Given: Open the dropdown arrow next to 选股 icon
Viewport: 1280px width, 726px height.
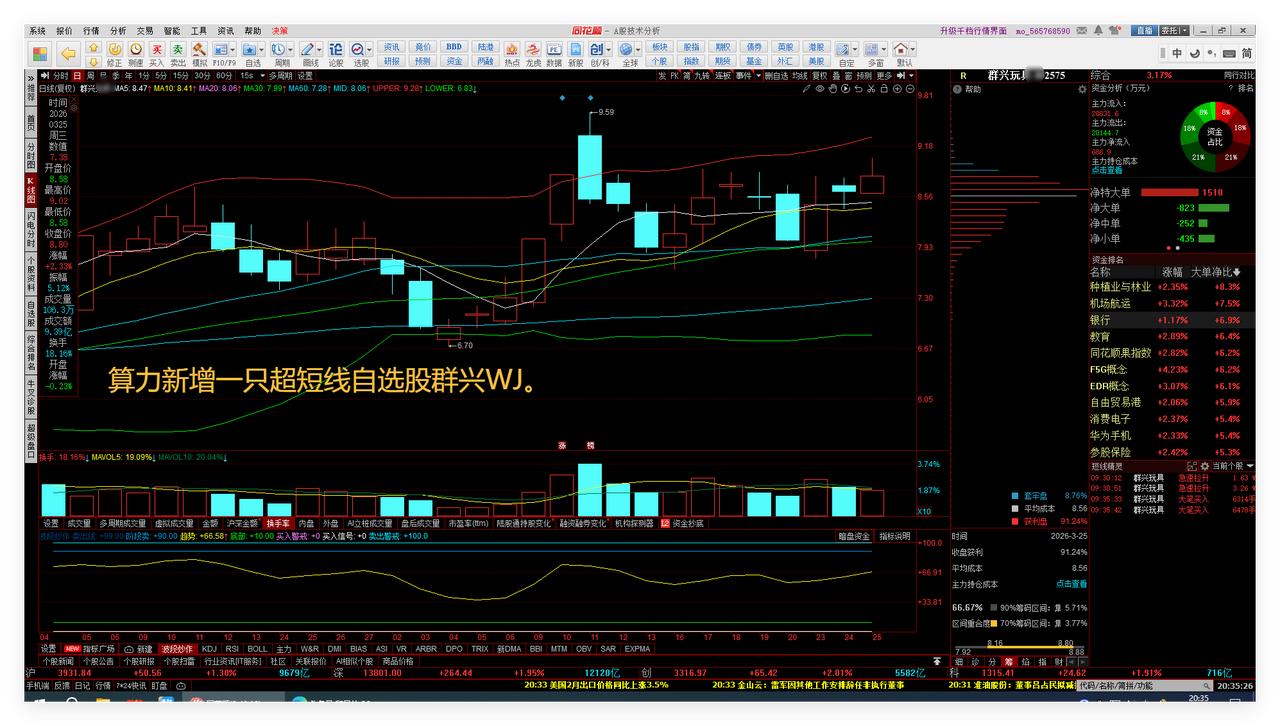Looking at the screenshot, I should click(369, 48).
